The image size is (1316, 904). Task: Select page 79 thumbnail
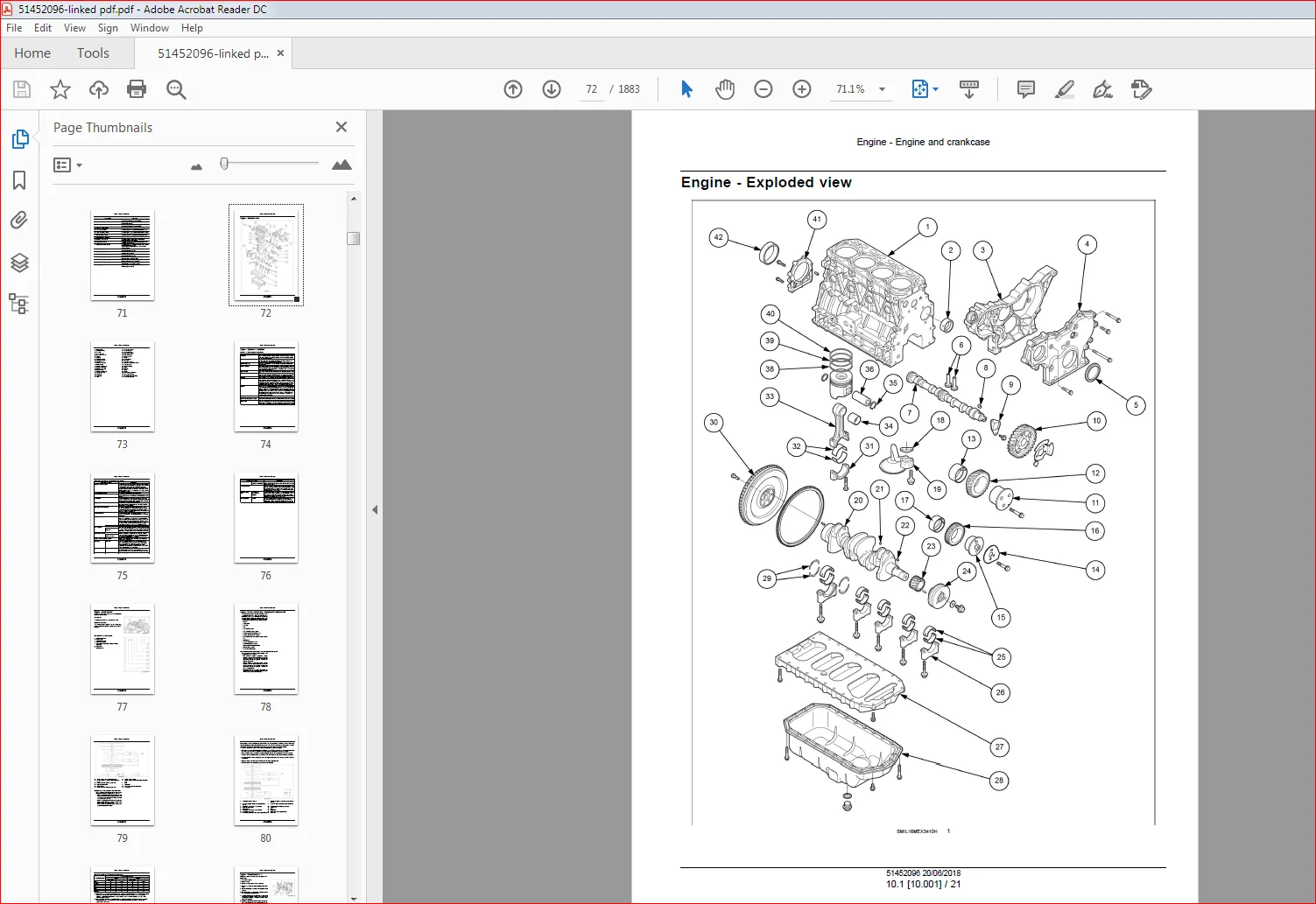(123, 781)
